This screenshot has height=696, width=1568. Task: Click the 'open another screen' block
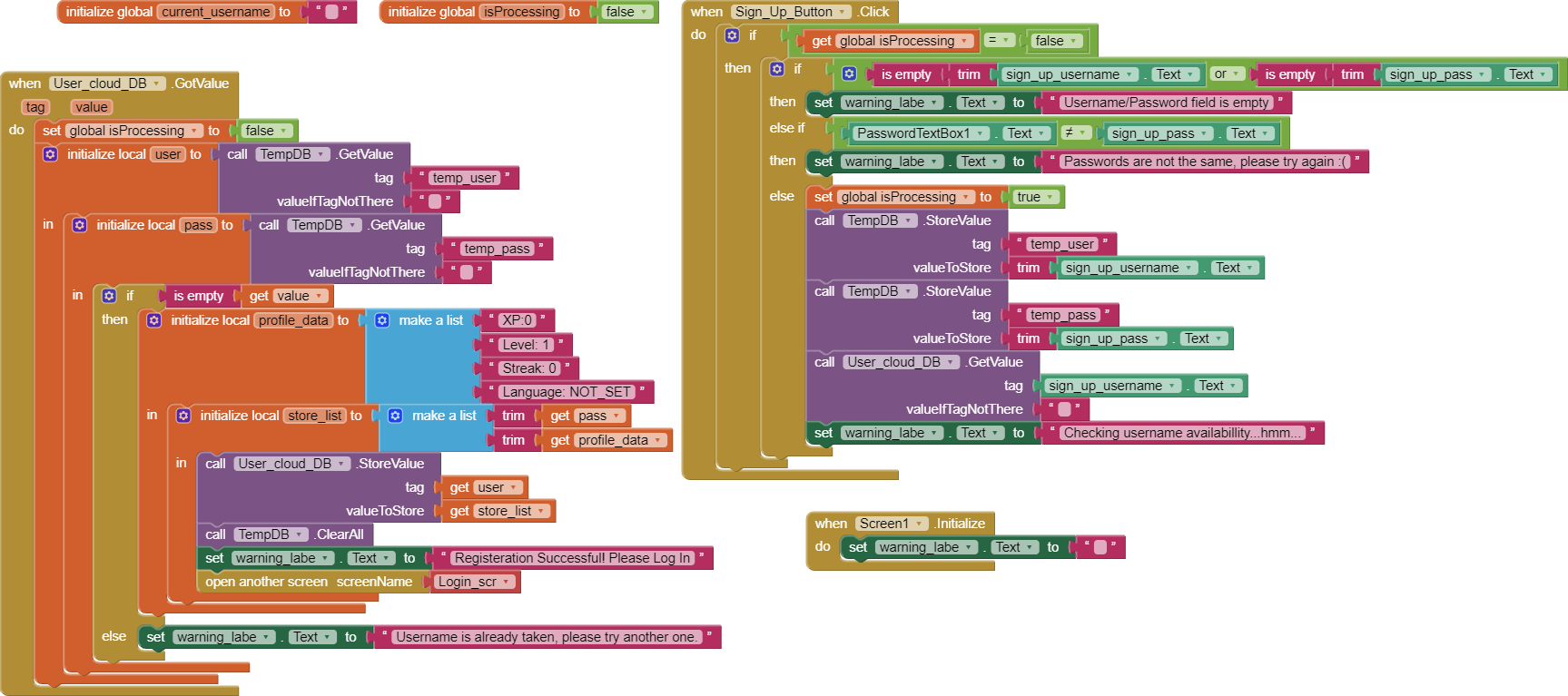pyautogui.click(x=266, y=582)
